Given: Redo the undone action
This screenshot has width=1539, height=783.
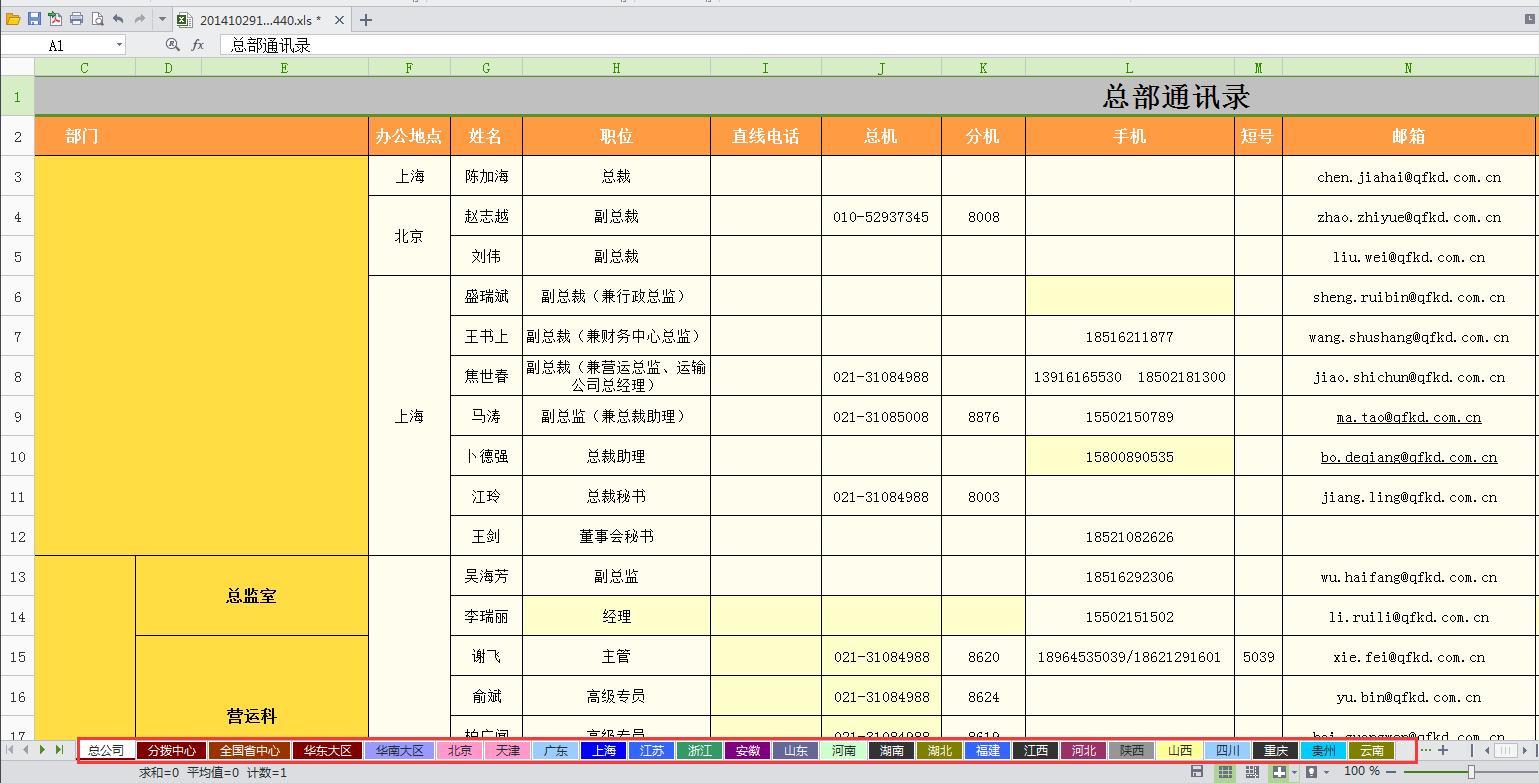Looking at the screenshot, I should tap(140, 19).
